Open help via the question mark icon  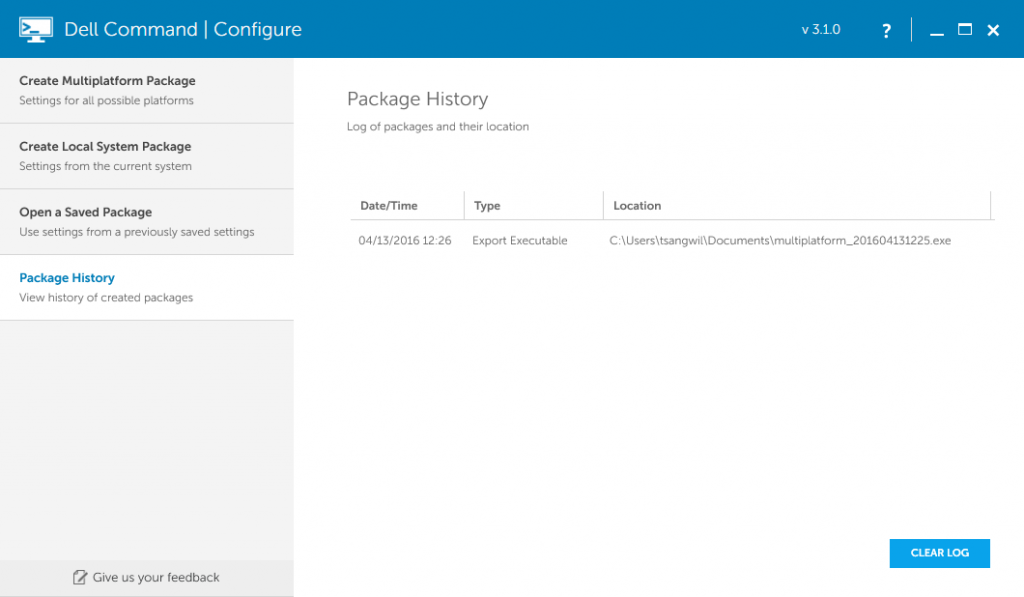[886, 31]
